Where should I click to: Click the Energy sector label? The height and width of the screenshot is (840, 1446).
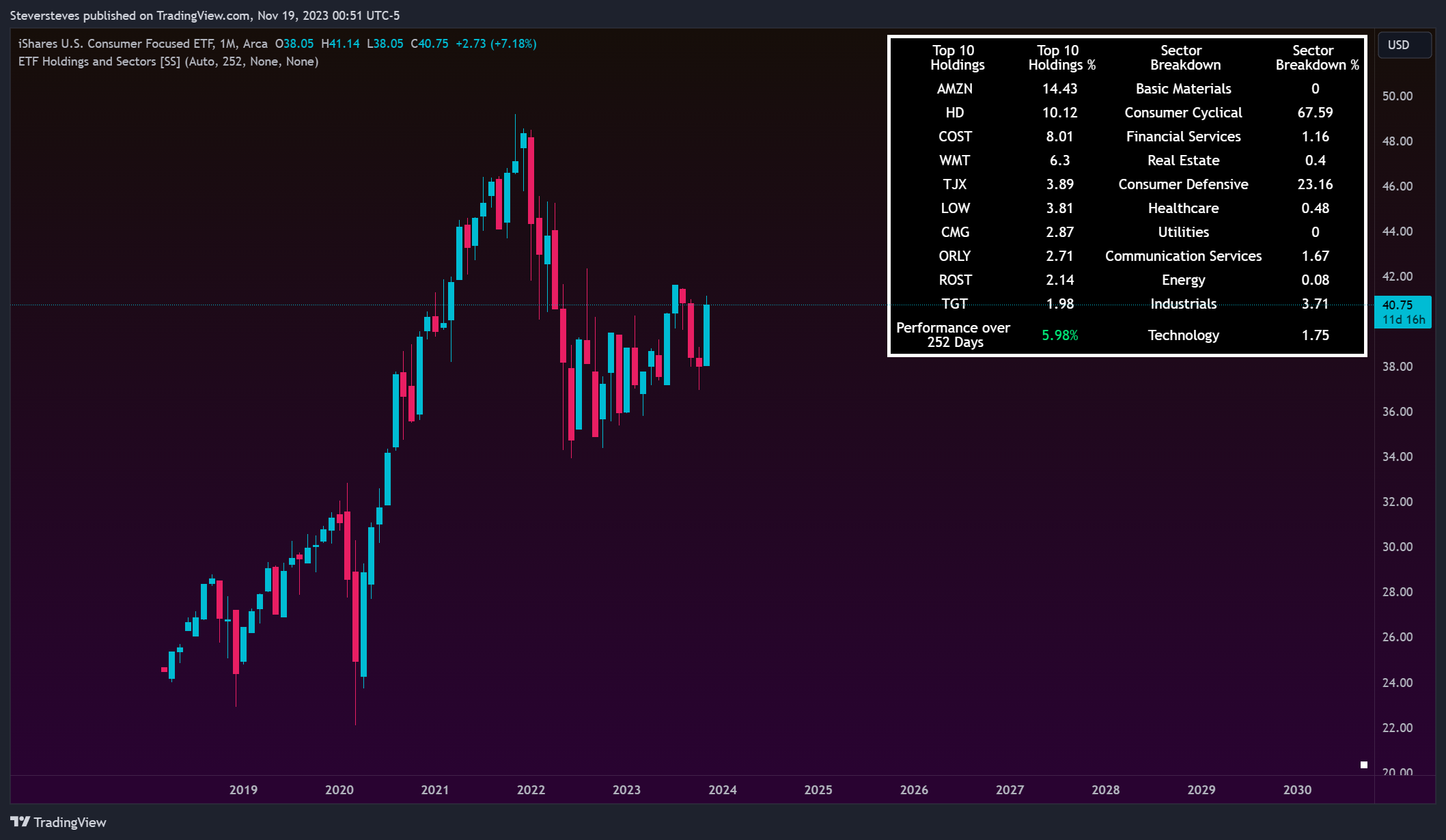click(x=1183, y=280)
